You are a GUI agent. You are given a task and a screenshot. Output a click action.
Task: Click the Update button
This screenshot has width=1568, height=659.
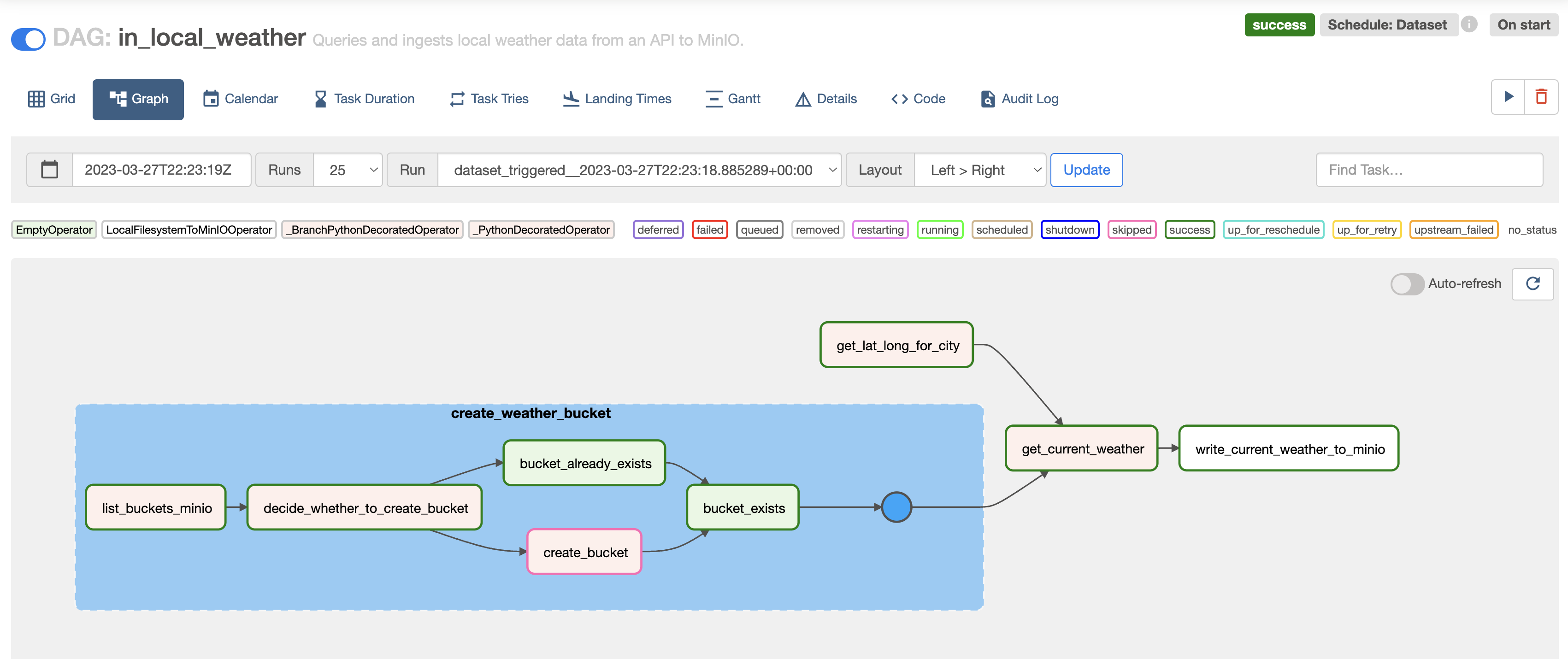coord(1086,168)
